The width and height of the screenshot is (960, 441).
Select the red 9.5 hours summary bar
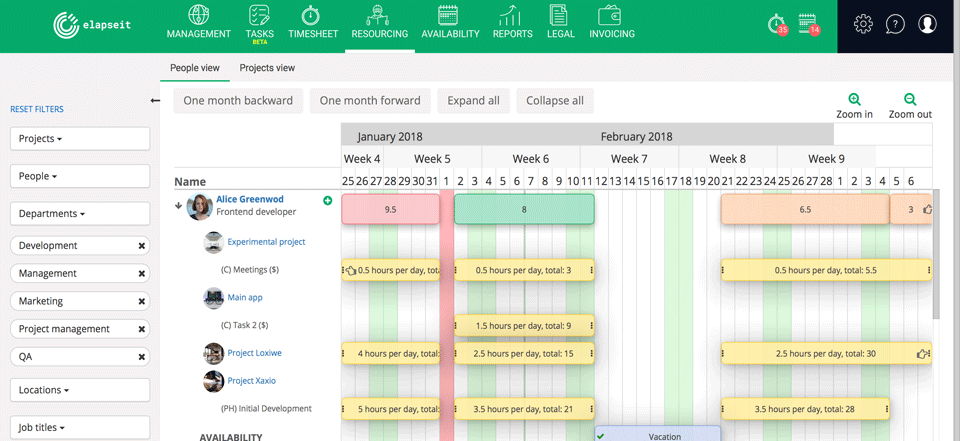coord(391,209)
